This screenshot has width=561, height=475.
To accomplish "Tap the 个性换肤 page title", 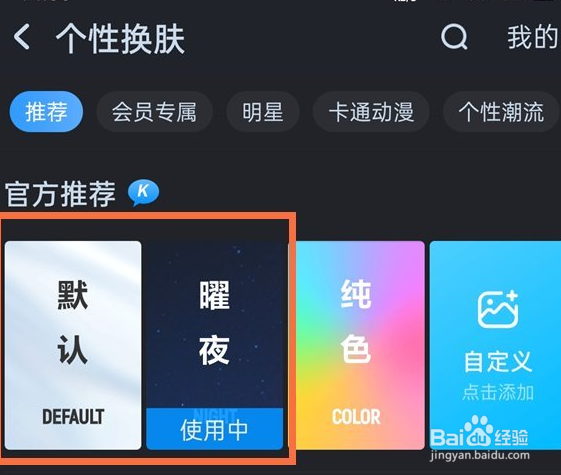I will tap(120, 39).
